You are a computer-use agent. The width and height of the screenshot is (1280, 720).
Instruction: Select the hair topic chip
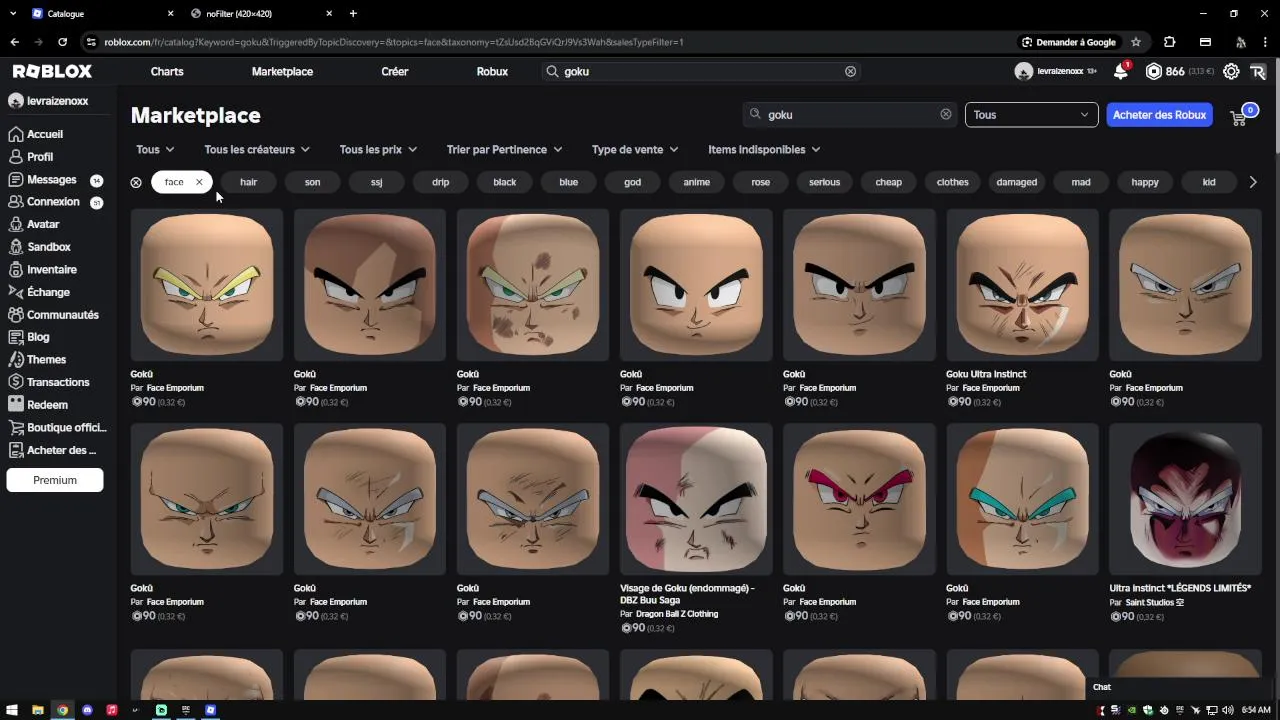tap(248, 182)
